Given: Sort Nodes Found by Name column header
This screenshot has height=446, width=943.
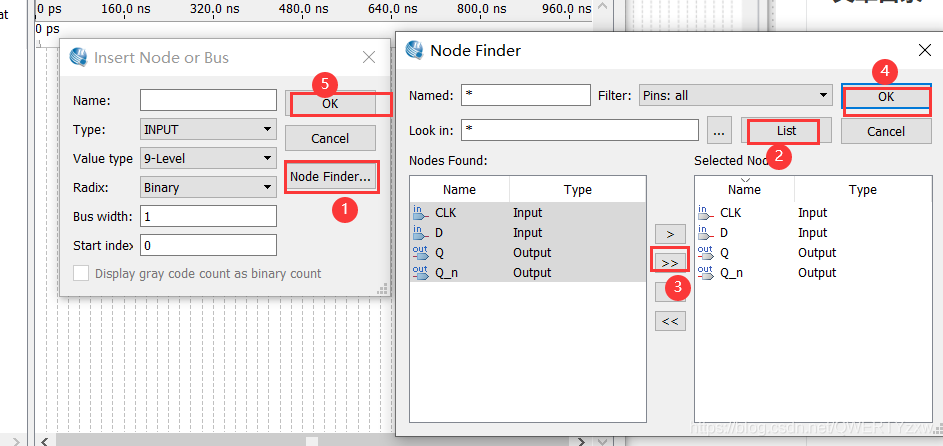Looking at the screenshot, I should pos(459,189).
